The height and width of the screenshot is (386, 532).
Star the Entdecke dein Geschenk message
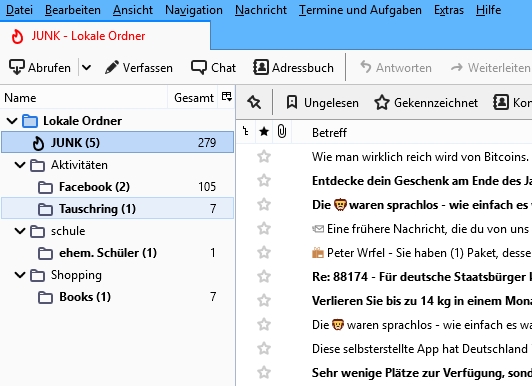coord(264,180)
